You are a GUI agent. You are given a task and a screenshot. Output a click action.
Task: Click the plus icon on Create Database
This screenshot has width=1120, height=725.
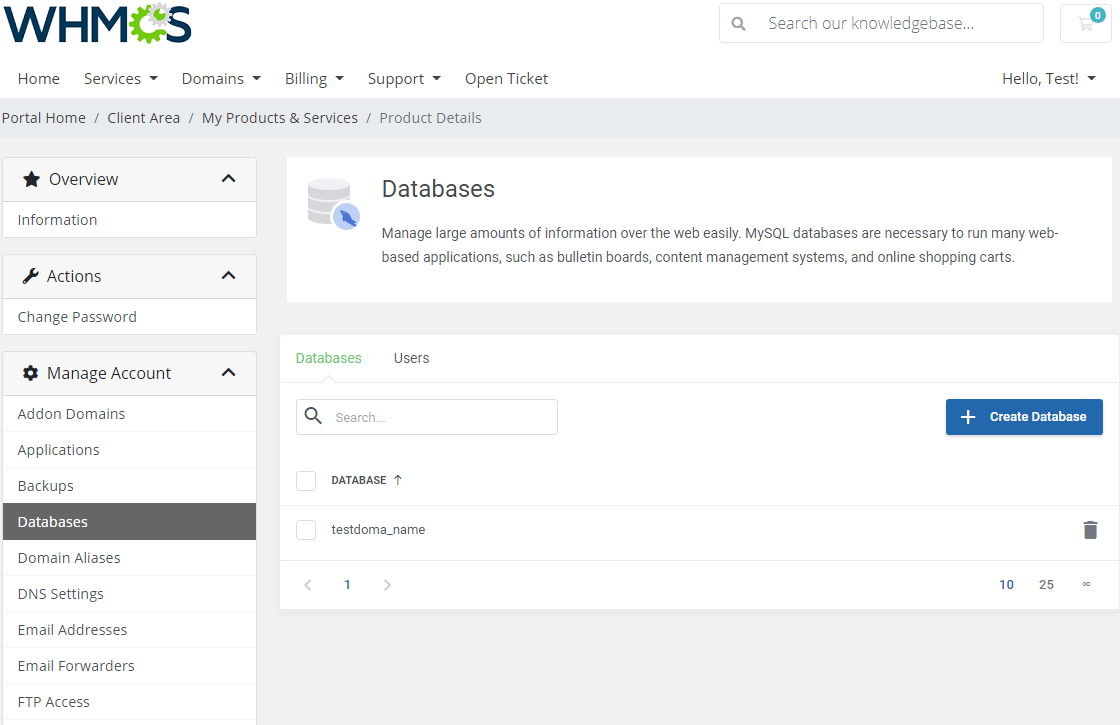pyautogui.click(x=968, y=417)
